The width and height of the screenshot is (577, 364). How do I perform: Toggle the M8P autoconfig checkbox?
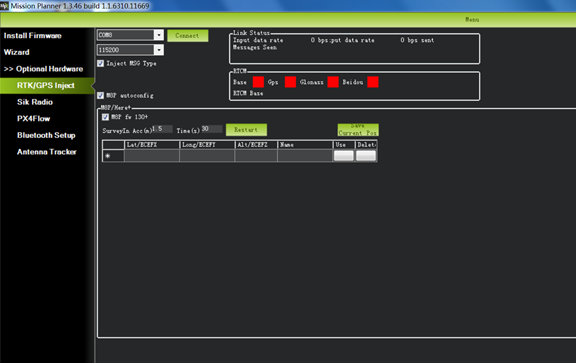pos(100,95)
